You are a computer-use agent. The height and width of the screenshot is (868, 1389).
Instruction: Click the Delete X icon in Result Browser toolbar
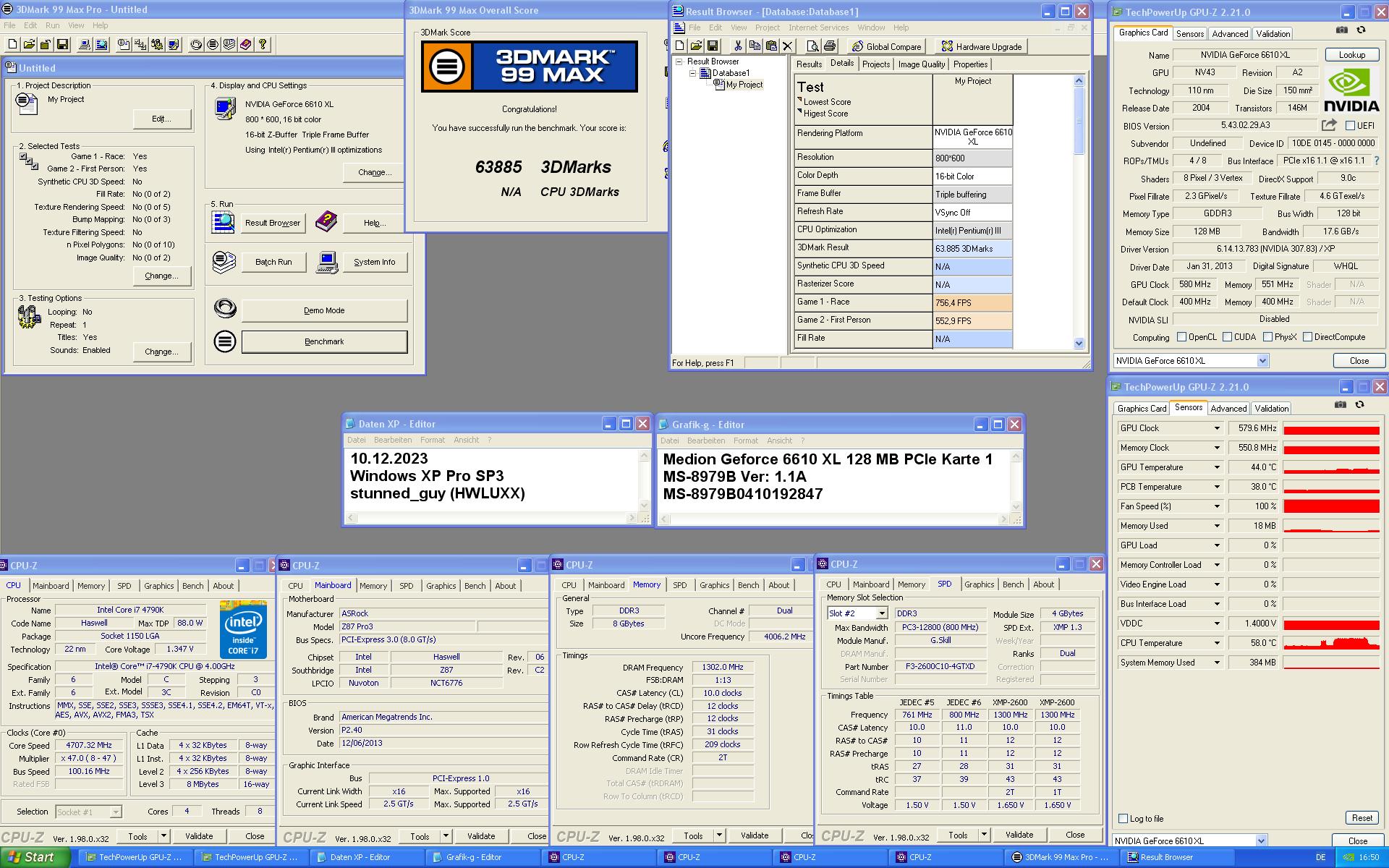(x=788, y=46)
